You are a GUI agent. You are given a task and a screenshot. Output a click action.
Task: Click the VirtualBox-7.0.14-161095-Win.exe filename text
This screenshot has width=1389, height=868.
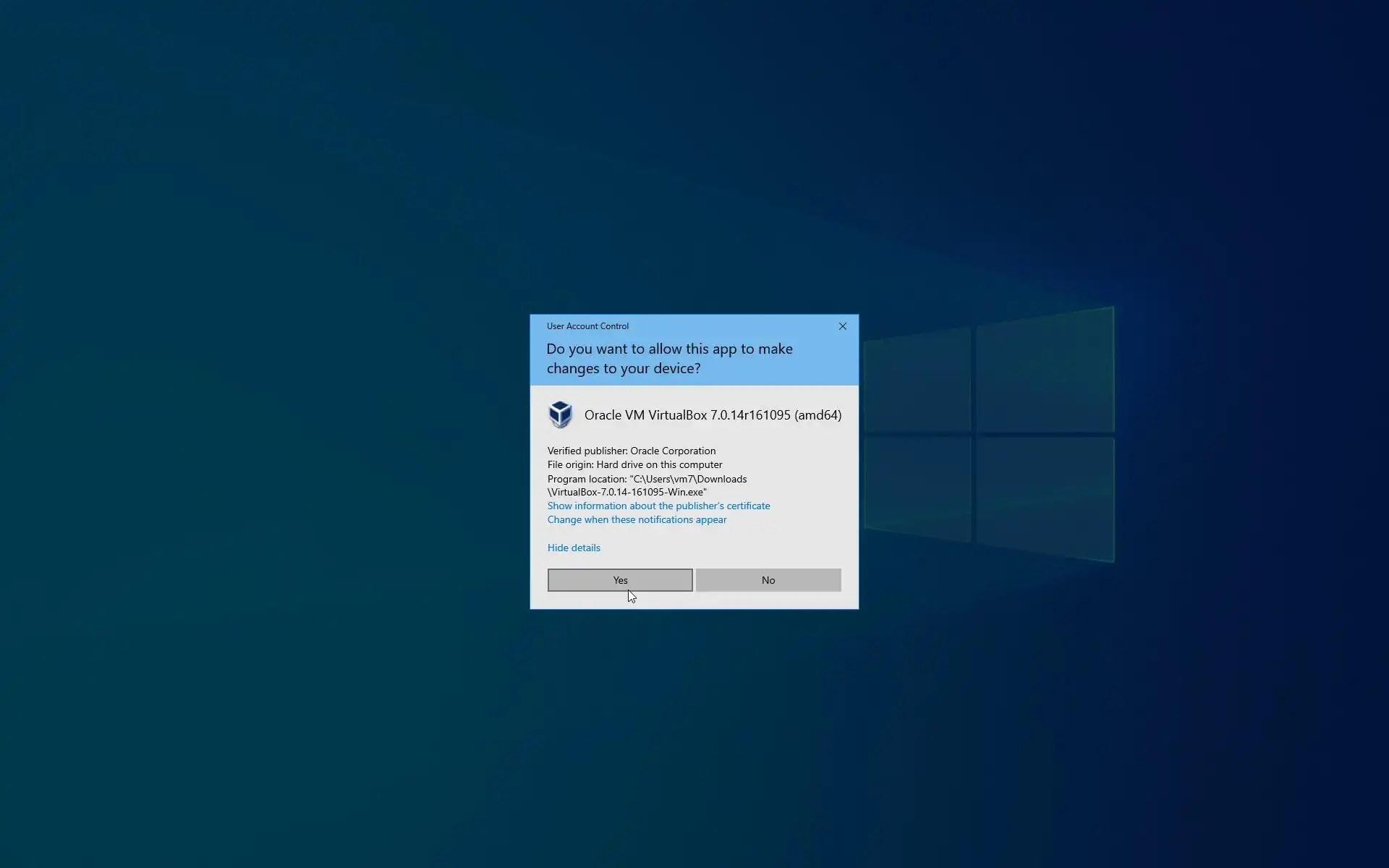(627, 492)
